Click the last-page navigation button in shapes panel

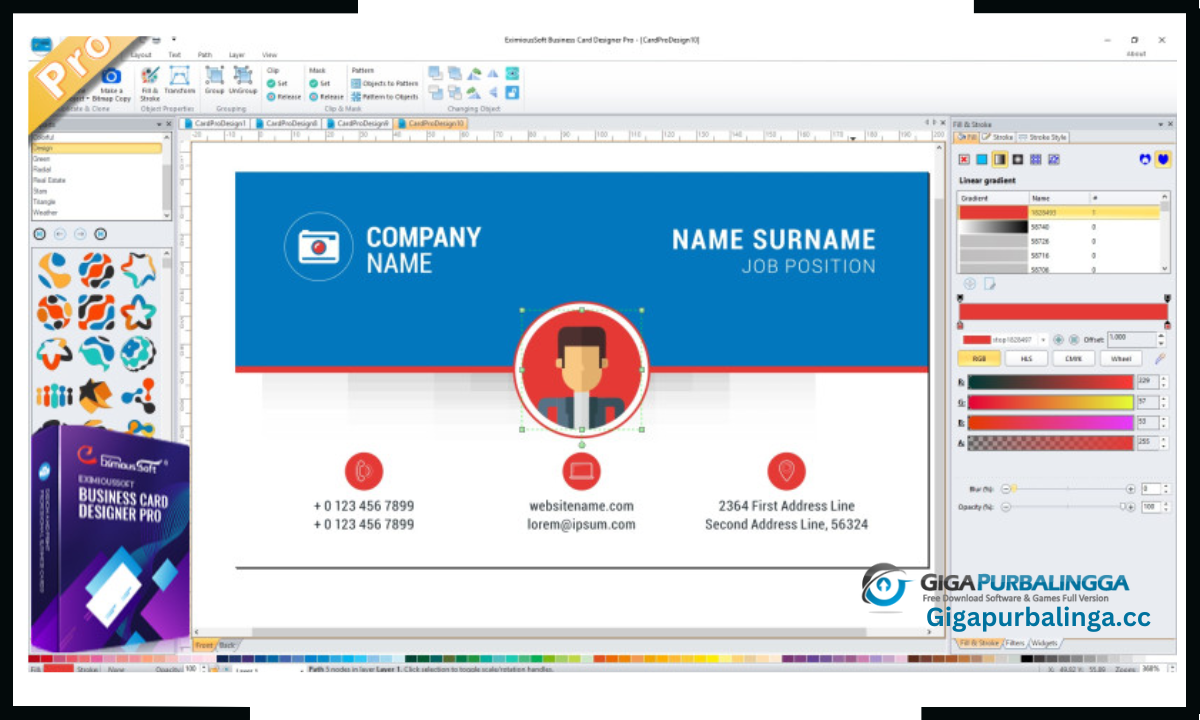click(x=100, y=234)
